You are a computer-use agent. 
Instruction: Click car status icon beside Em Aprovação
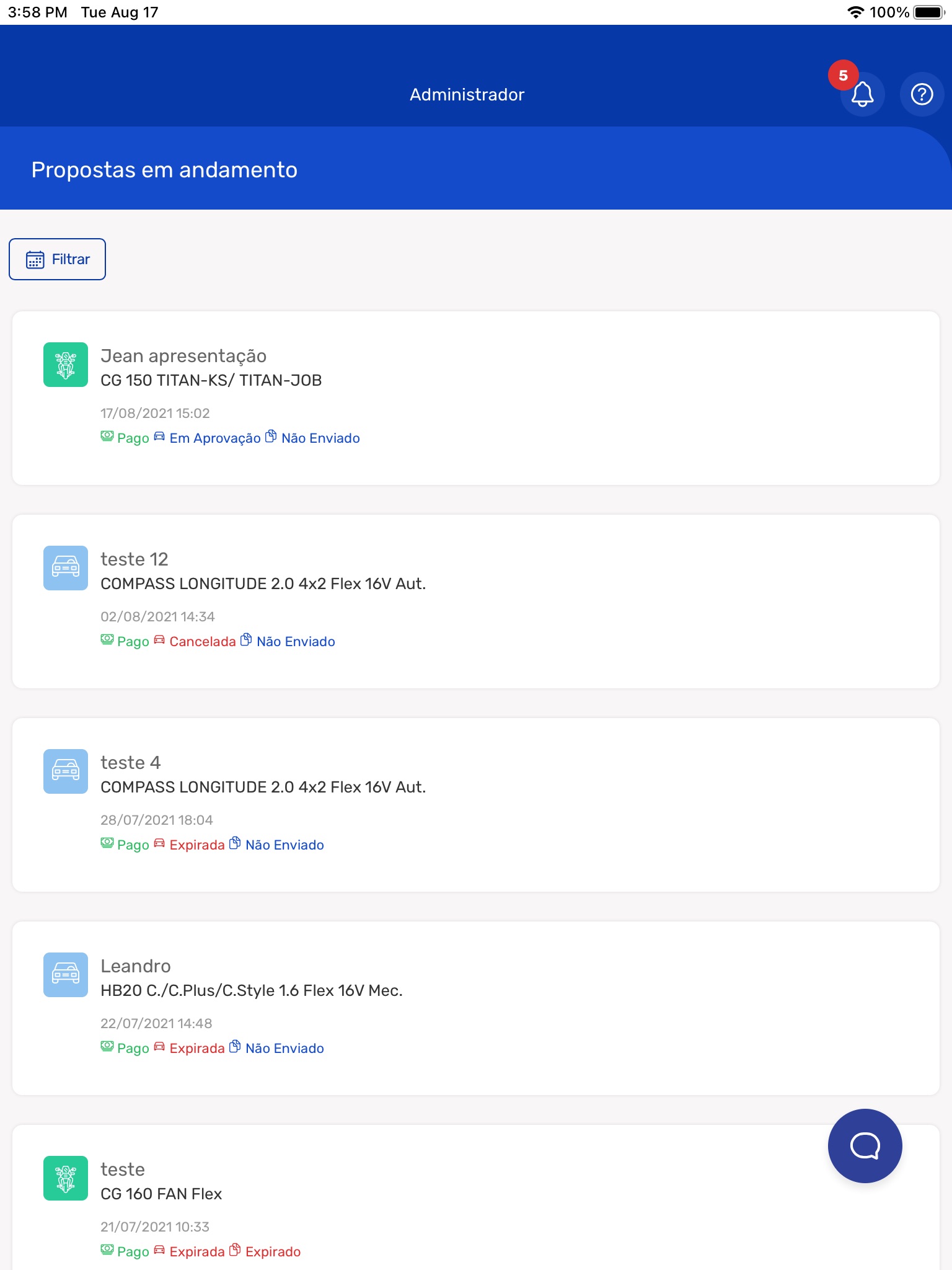pos(159,437)
